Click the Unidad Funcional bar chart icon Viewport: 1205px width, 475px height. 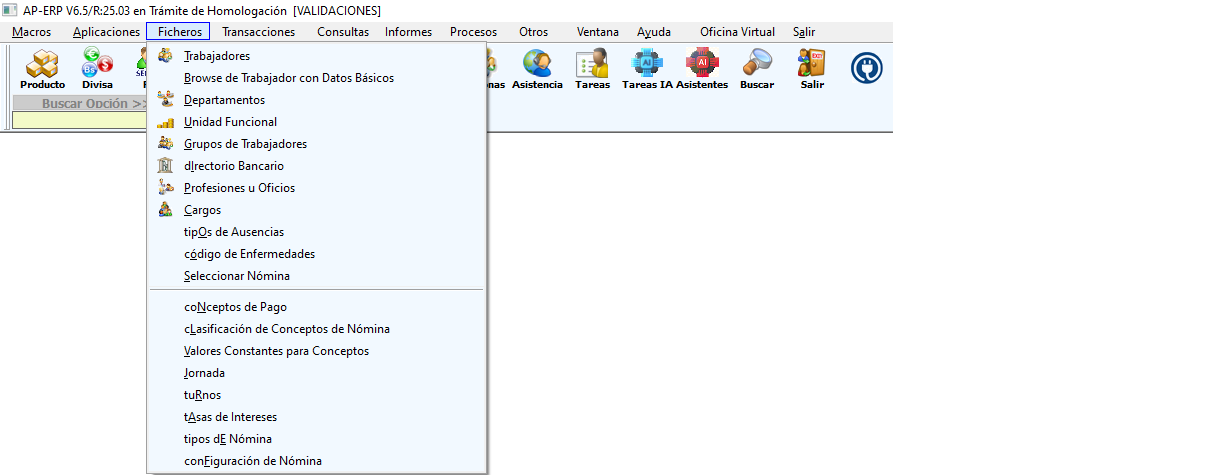pyautogui.click(x=166, y=121)
